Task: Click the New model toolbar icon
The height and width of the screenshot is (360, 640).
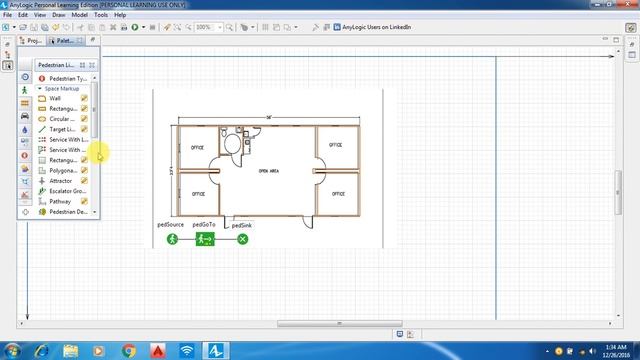Action: tap(6, 27)
